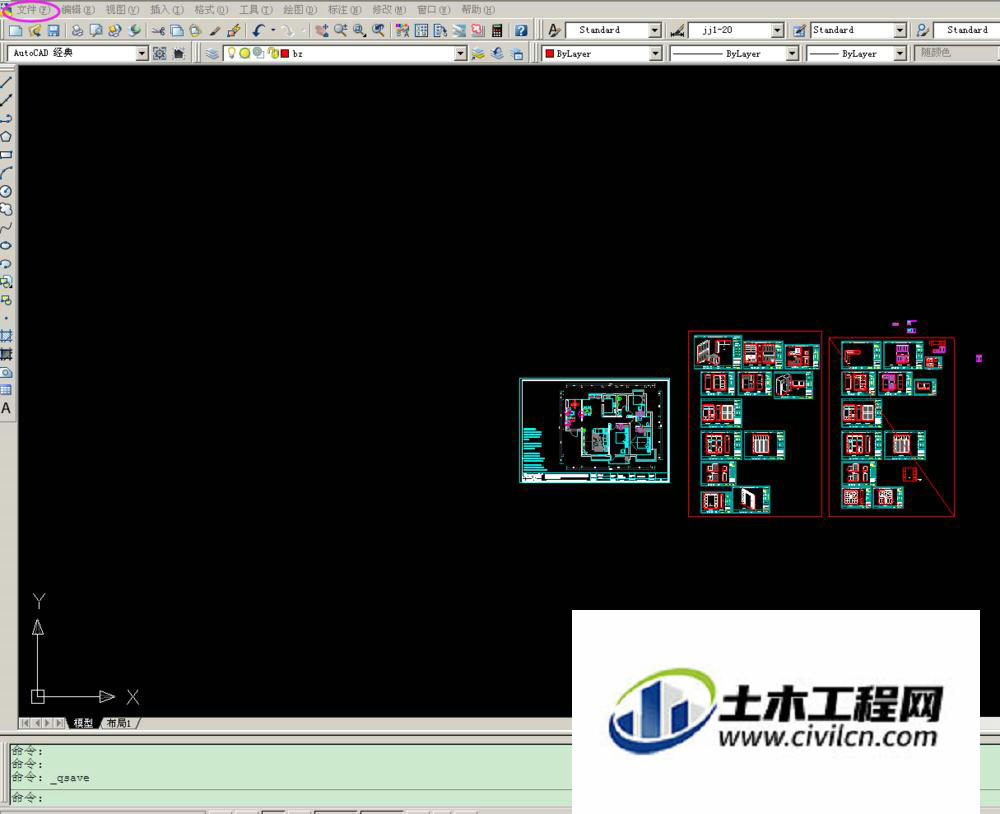Open the 文件 menu

(33, 10)
